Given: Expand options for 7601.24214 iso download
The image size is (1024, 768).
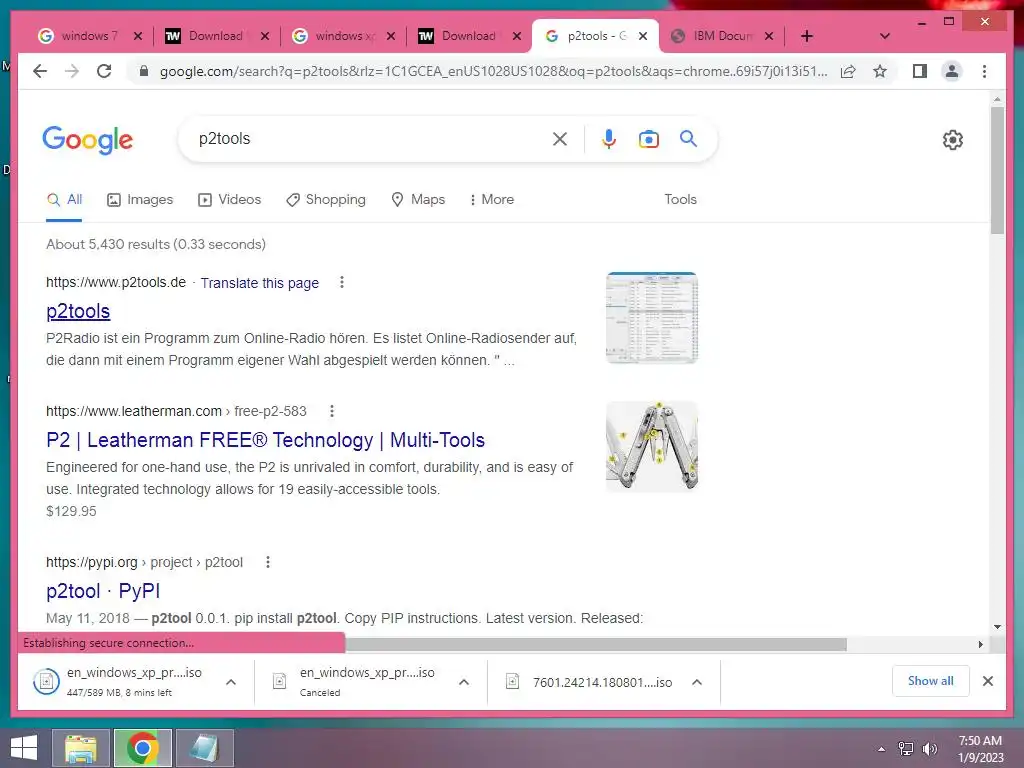Looking at the screenshot, I should point(697,682).
